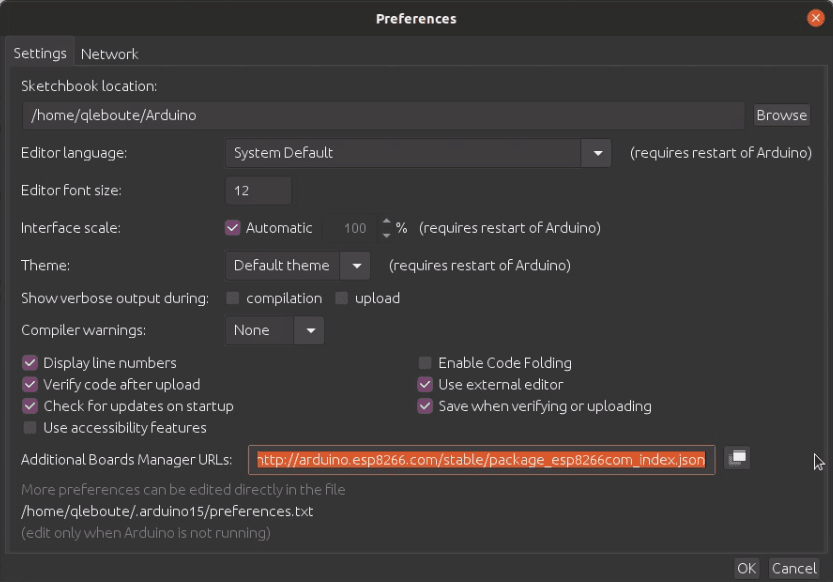Click the preferences.txt file path
The height and width of the screenshot is (582, 833).
[167, 511]
